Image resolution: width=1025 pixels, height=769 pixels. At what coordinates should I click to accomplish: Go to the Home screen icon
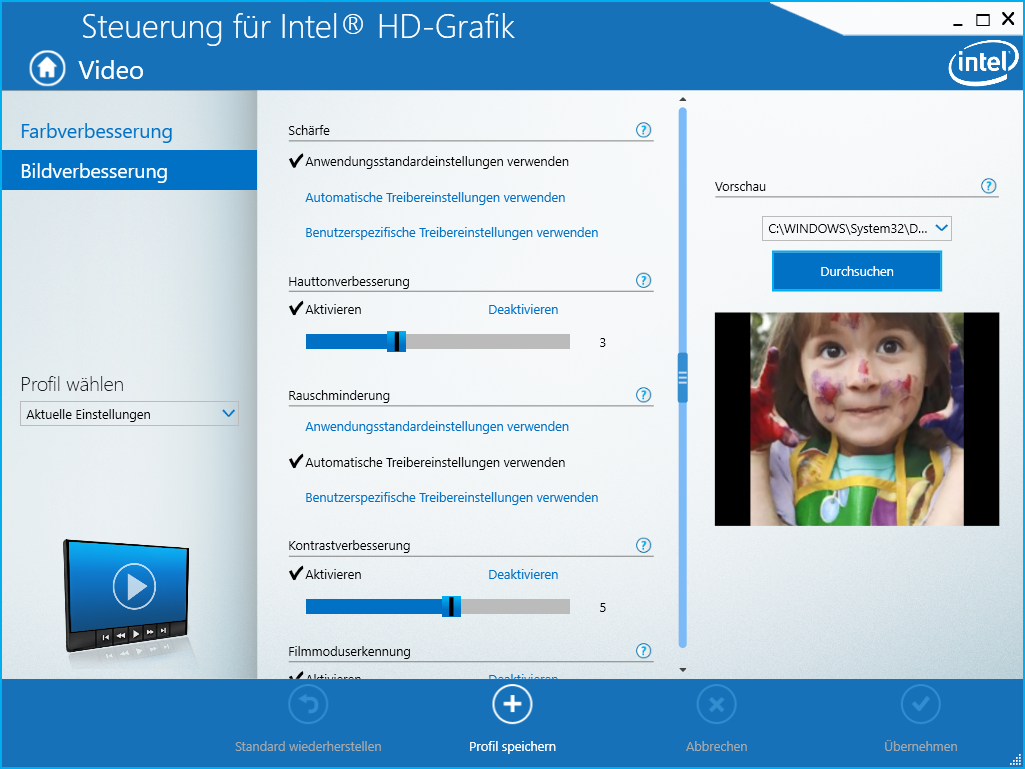point(47,69)
